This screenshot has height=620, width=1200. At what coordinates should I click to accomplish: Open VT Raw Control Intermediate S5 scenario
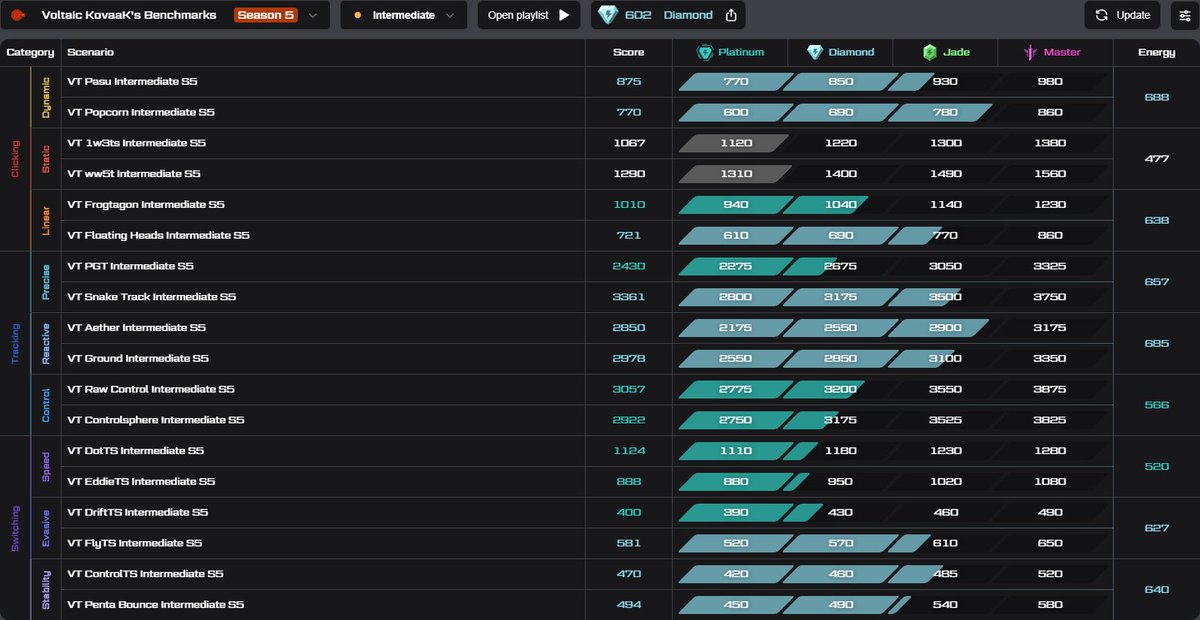[x=151, y=389]
